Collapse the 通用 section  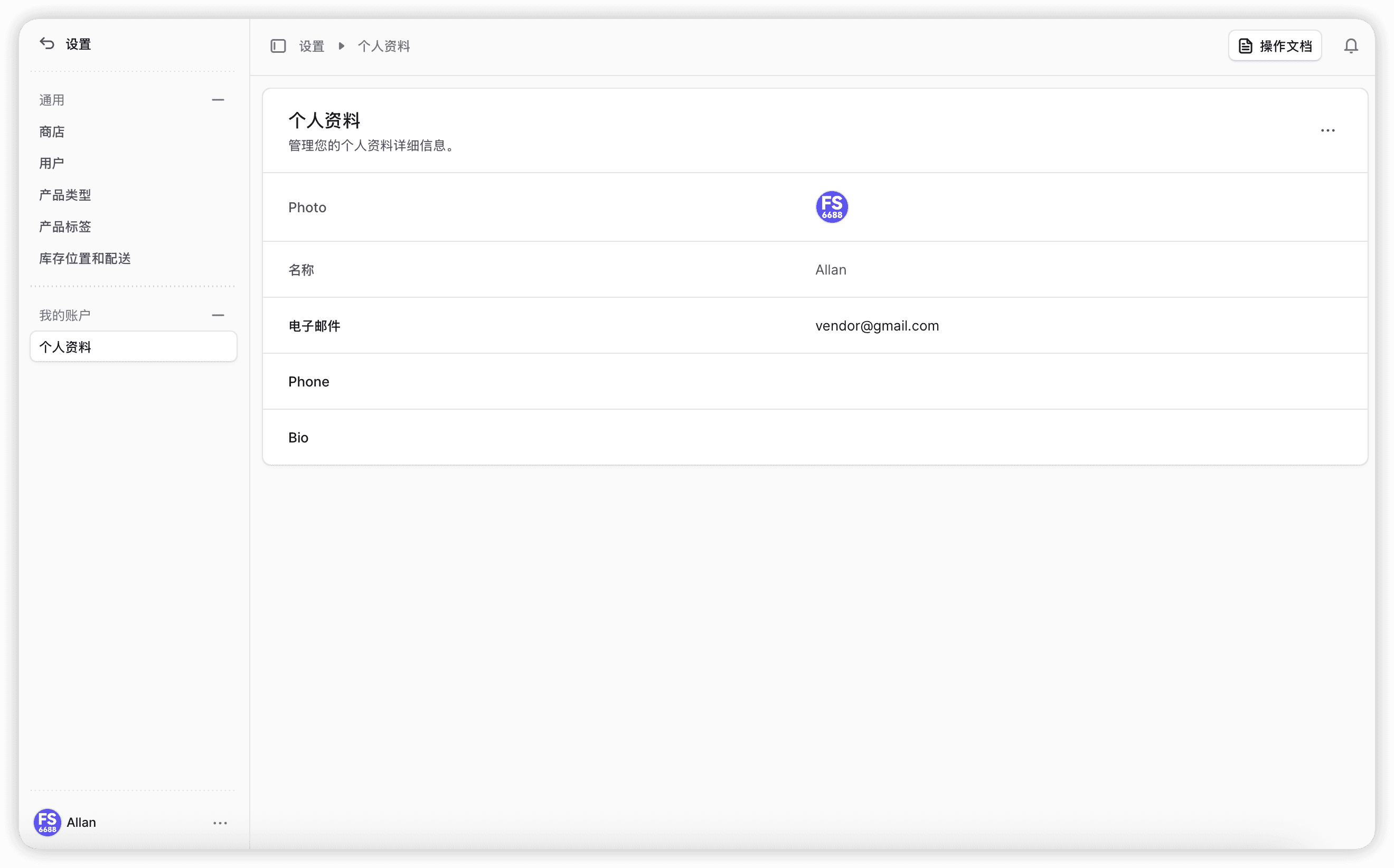point(218,100)
